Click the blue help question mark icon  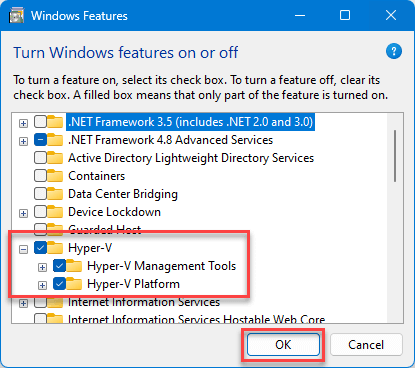[394, 51]
